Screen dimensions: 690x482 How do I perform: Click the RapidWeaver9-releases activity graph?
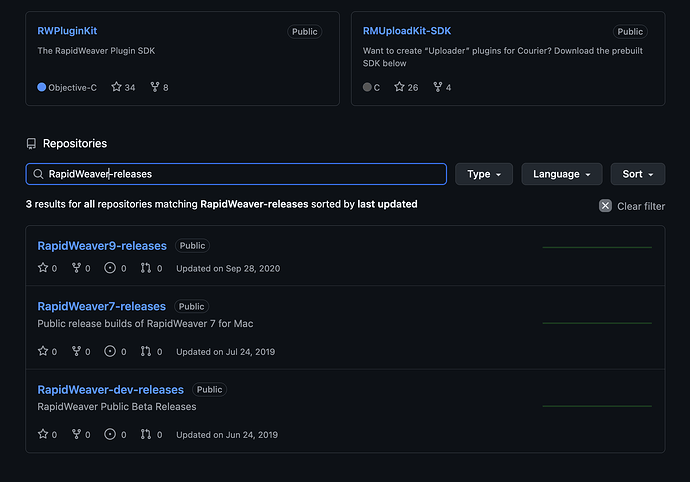tap(596, 247)
